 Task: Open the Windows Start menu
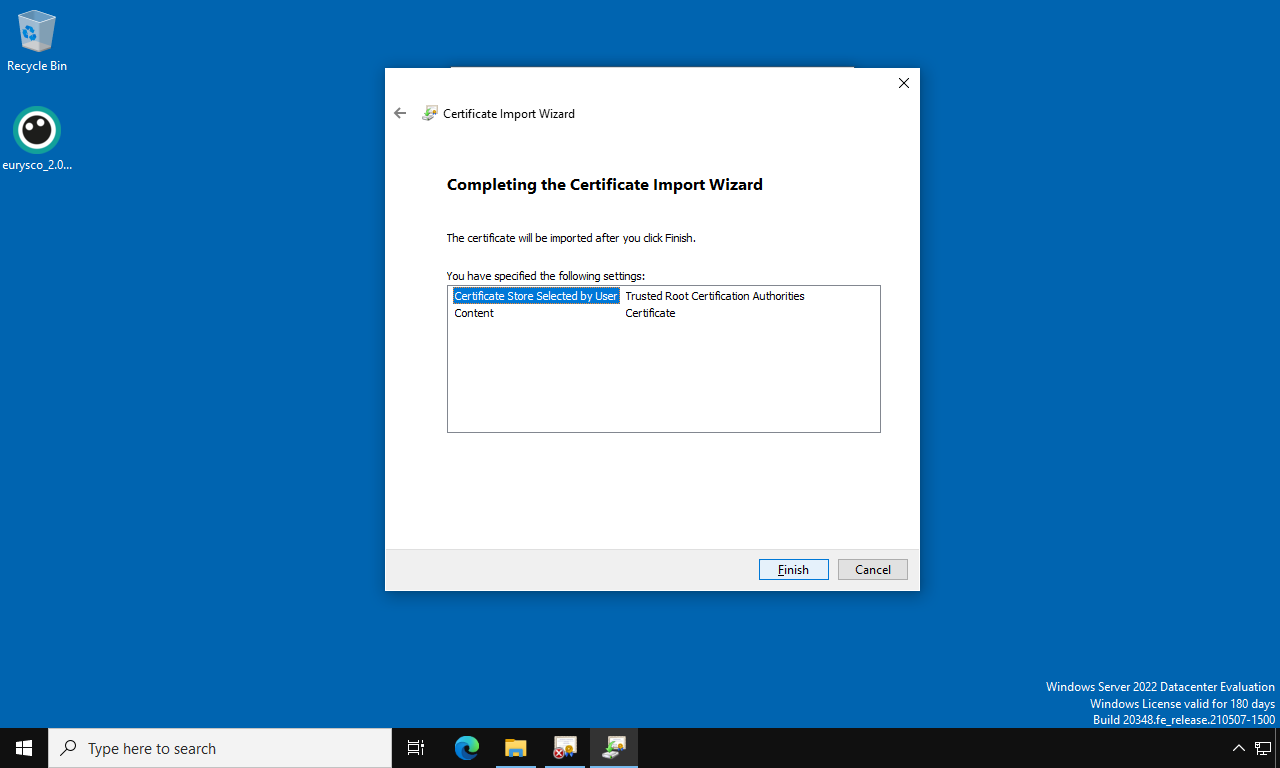24,748
